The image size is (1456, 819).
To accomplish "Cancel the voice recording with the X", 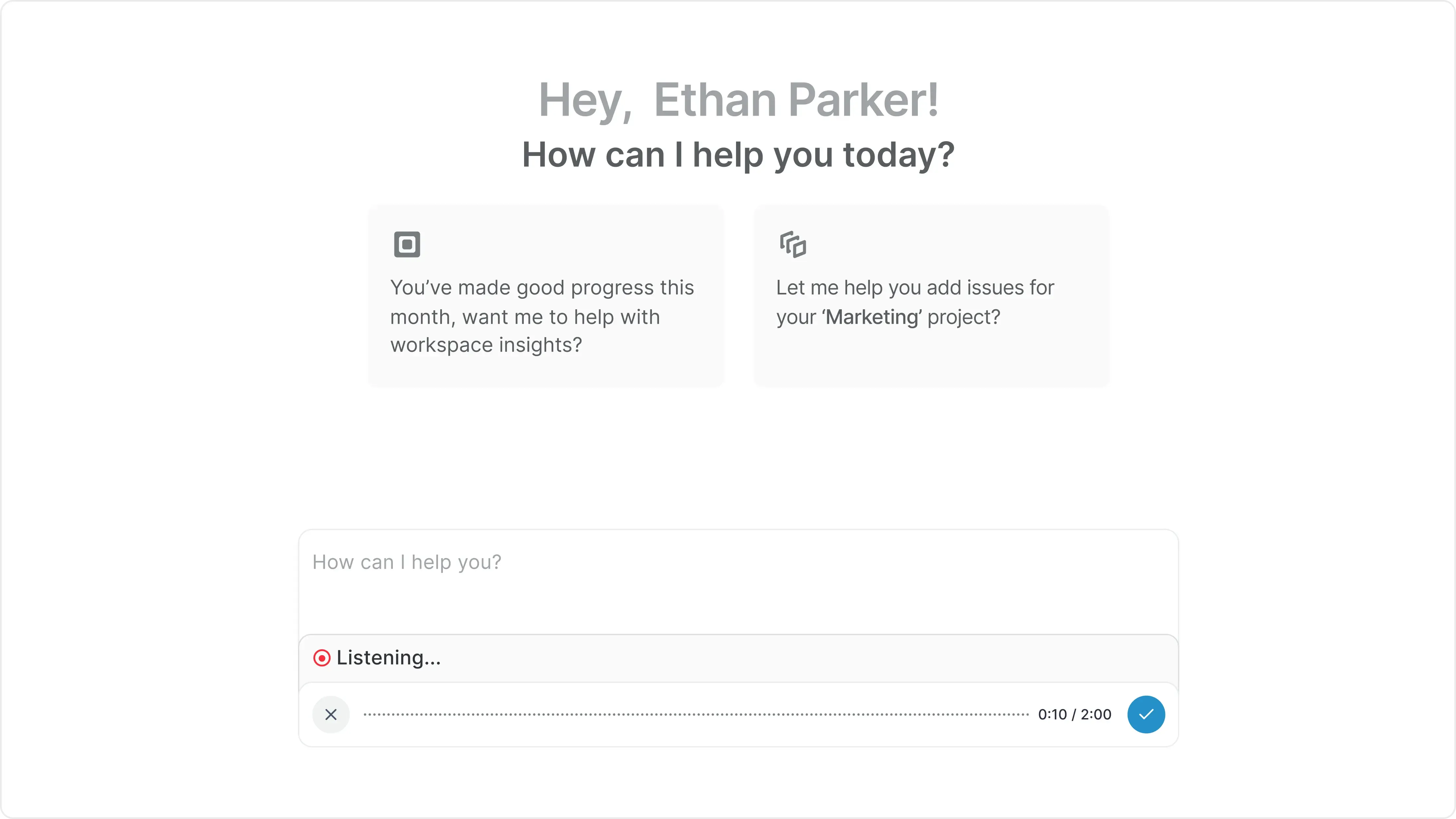I will coord(331,714).
